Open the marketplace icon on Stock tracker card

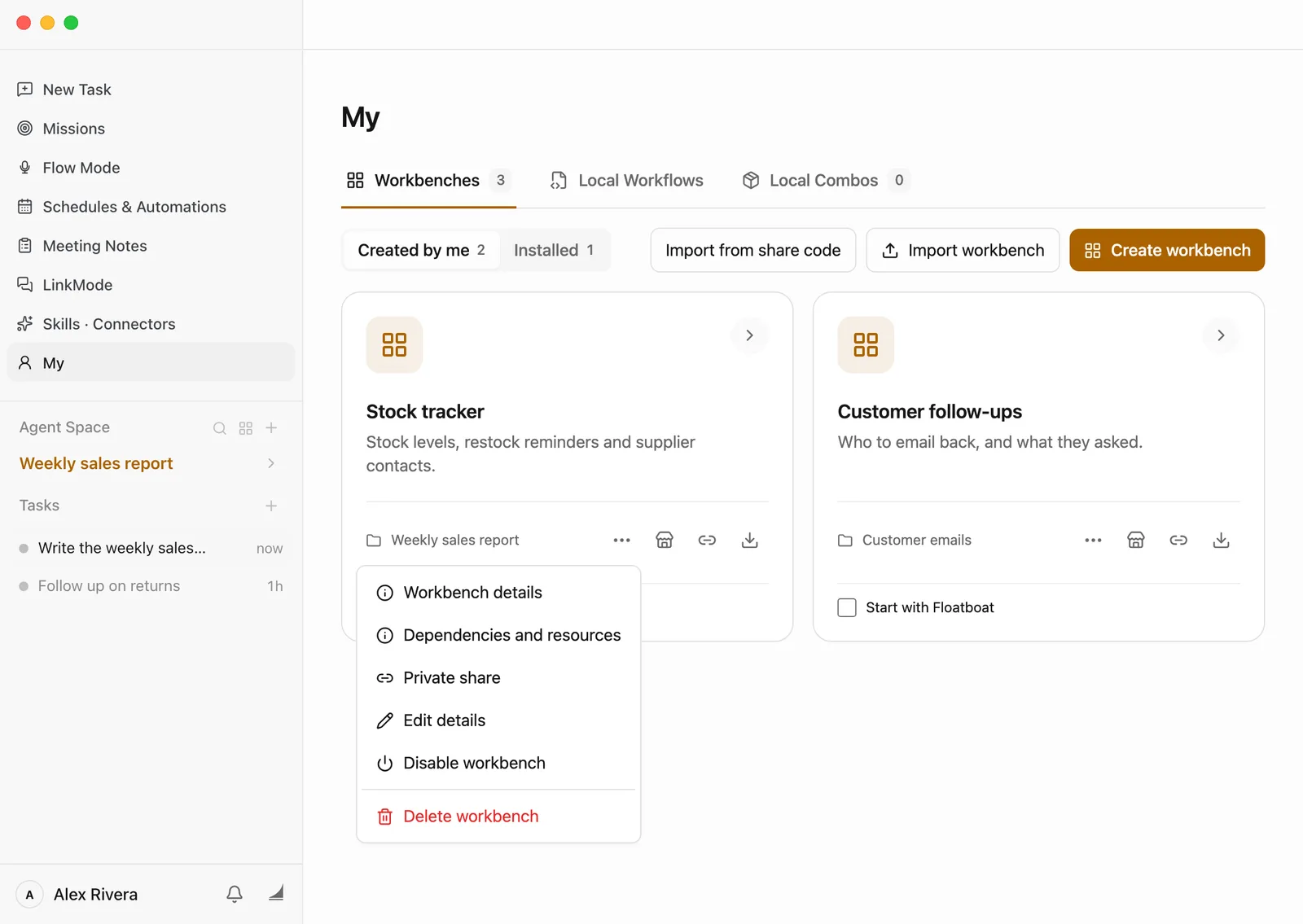point(665,540)
